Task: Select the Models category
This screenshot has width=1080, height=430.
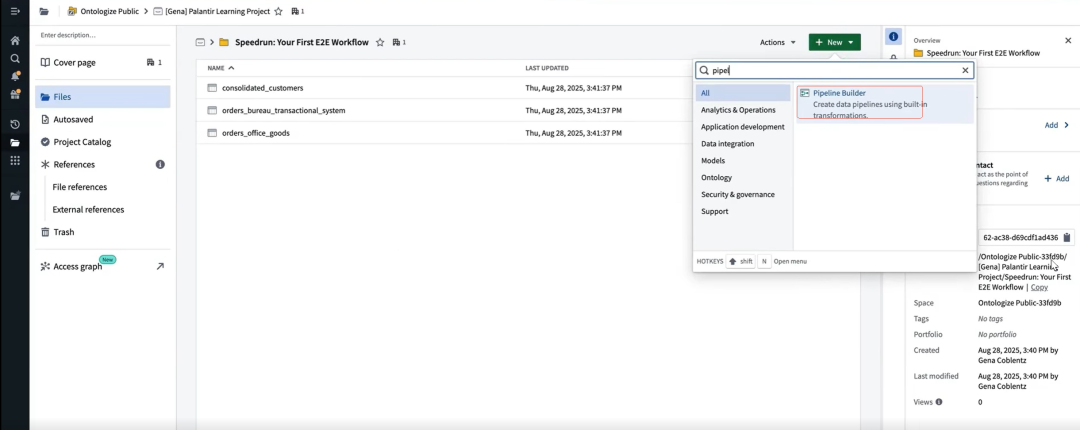Action: pyautogui.click(x=743, y=161)
